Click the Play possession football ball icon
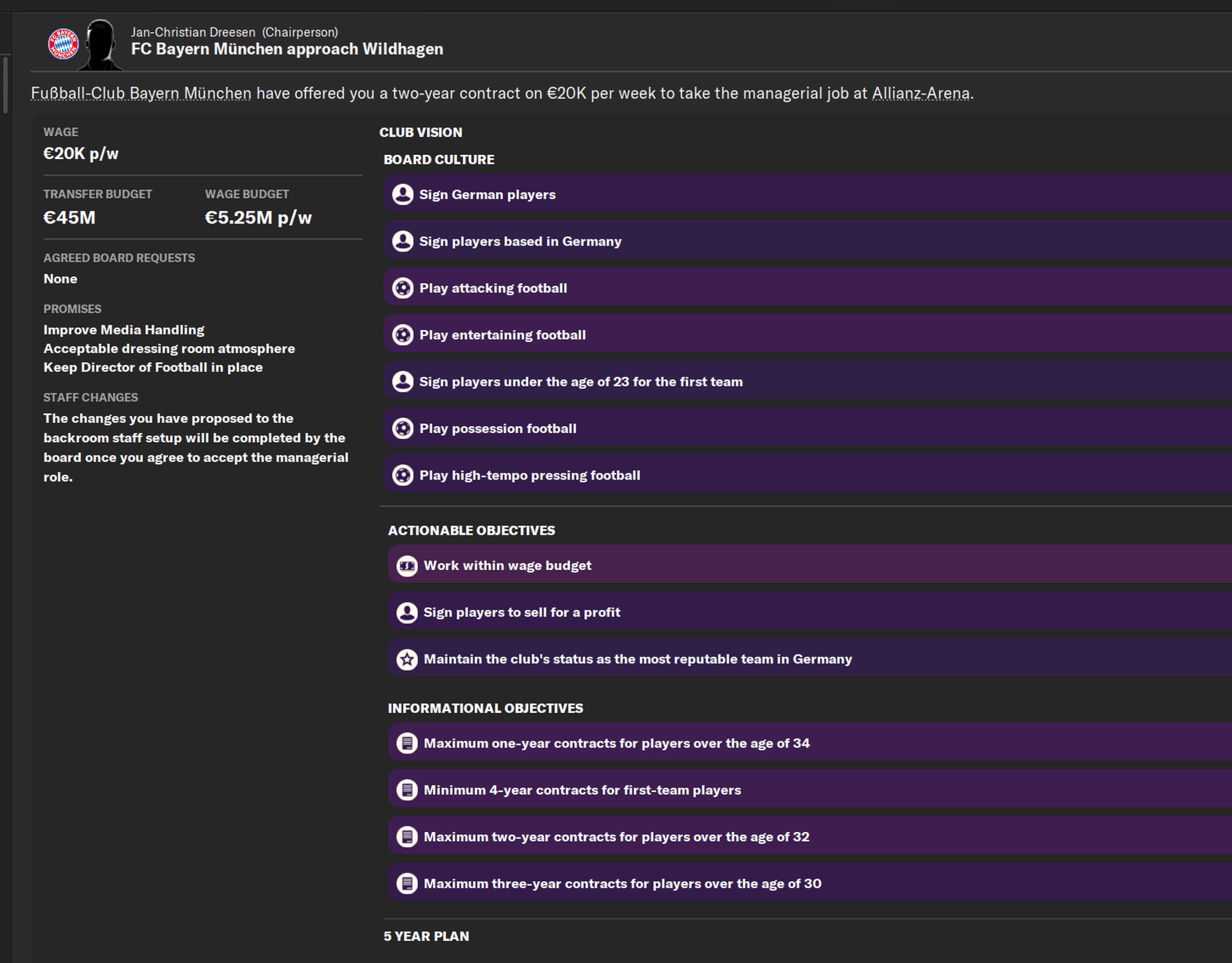 click(x=402, y=428)
